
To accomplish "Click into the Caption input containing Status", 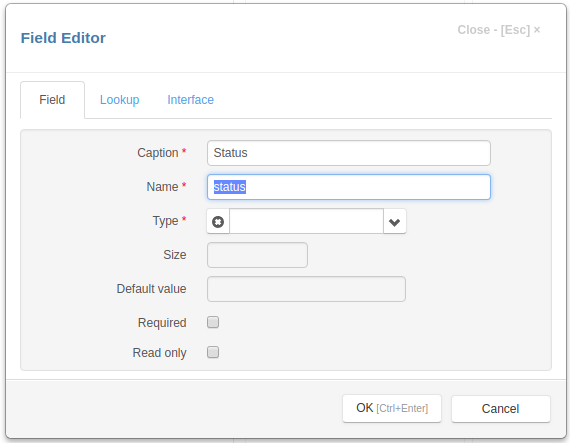I will [x=349, y=153].
